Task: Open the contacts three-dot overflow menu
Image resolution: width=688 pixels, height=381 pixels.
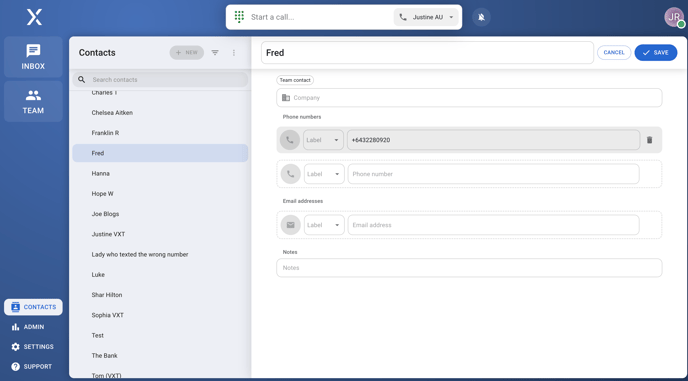Action: 234,53
